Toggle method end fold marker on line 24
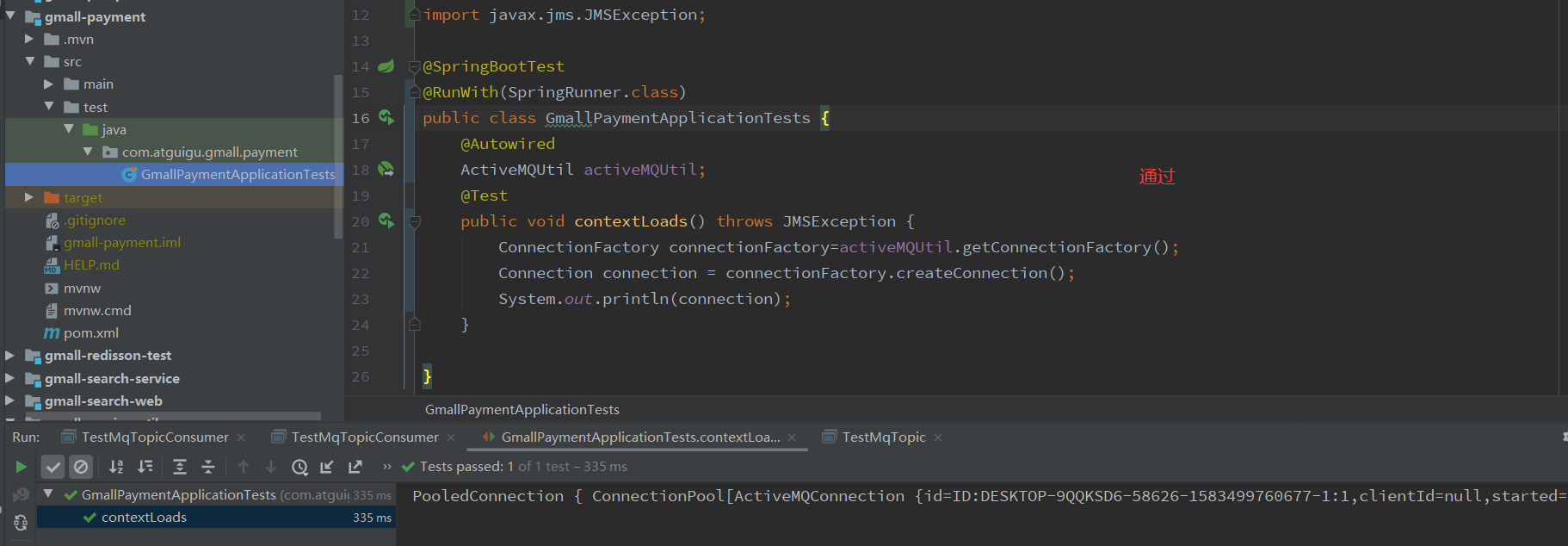 pyautogui.click(x=415, y=325)
